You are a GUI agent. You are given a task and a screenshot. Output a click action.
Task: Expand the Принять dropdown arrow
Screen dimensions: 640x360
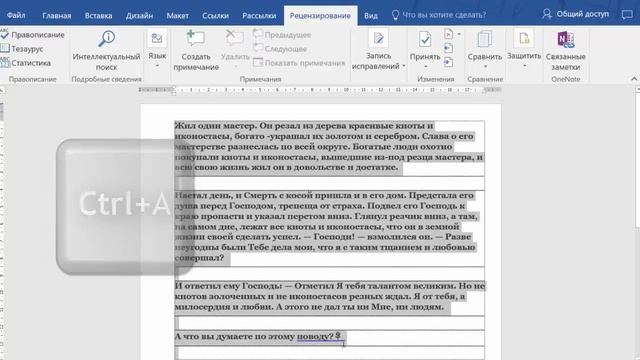425,67
